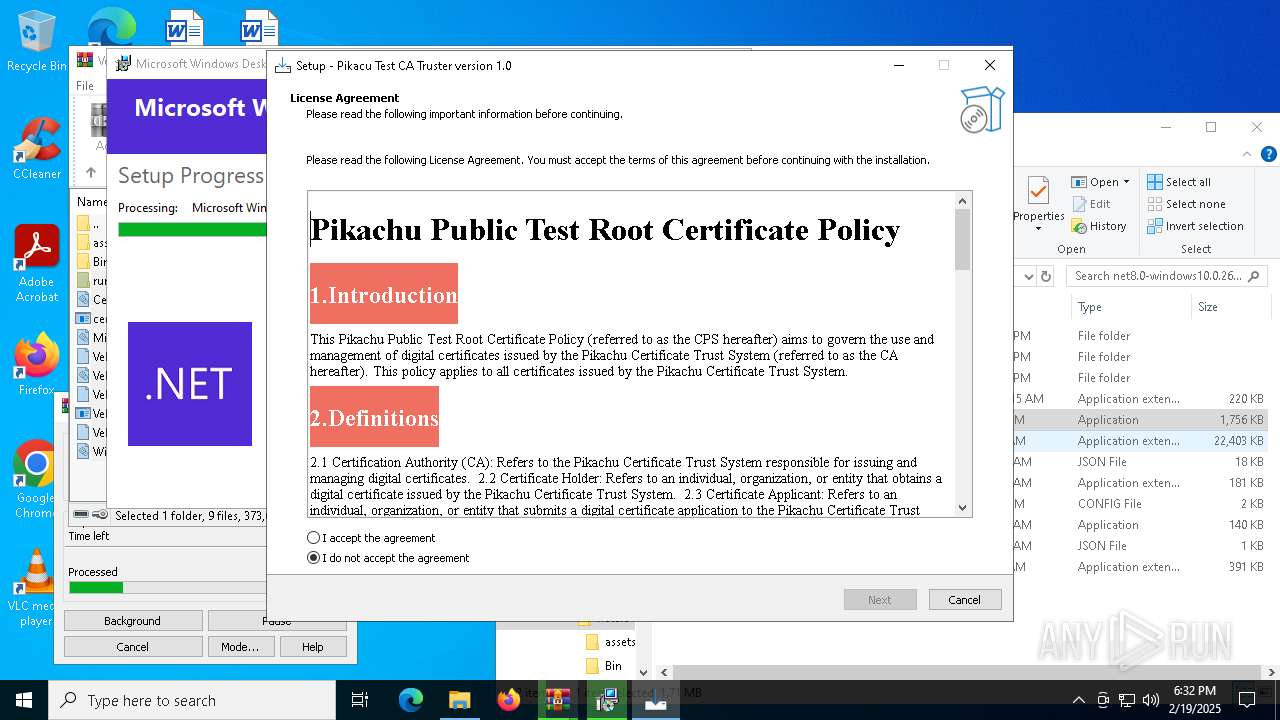Open File Explorer from taskbar
This screenshot has height=720, width=1280.
pos(459,700)
